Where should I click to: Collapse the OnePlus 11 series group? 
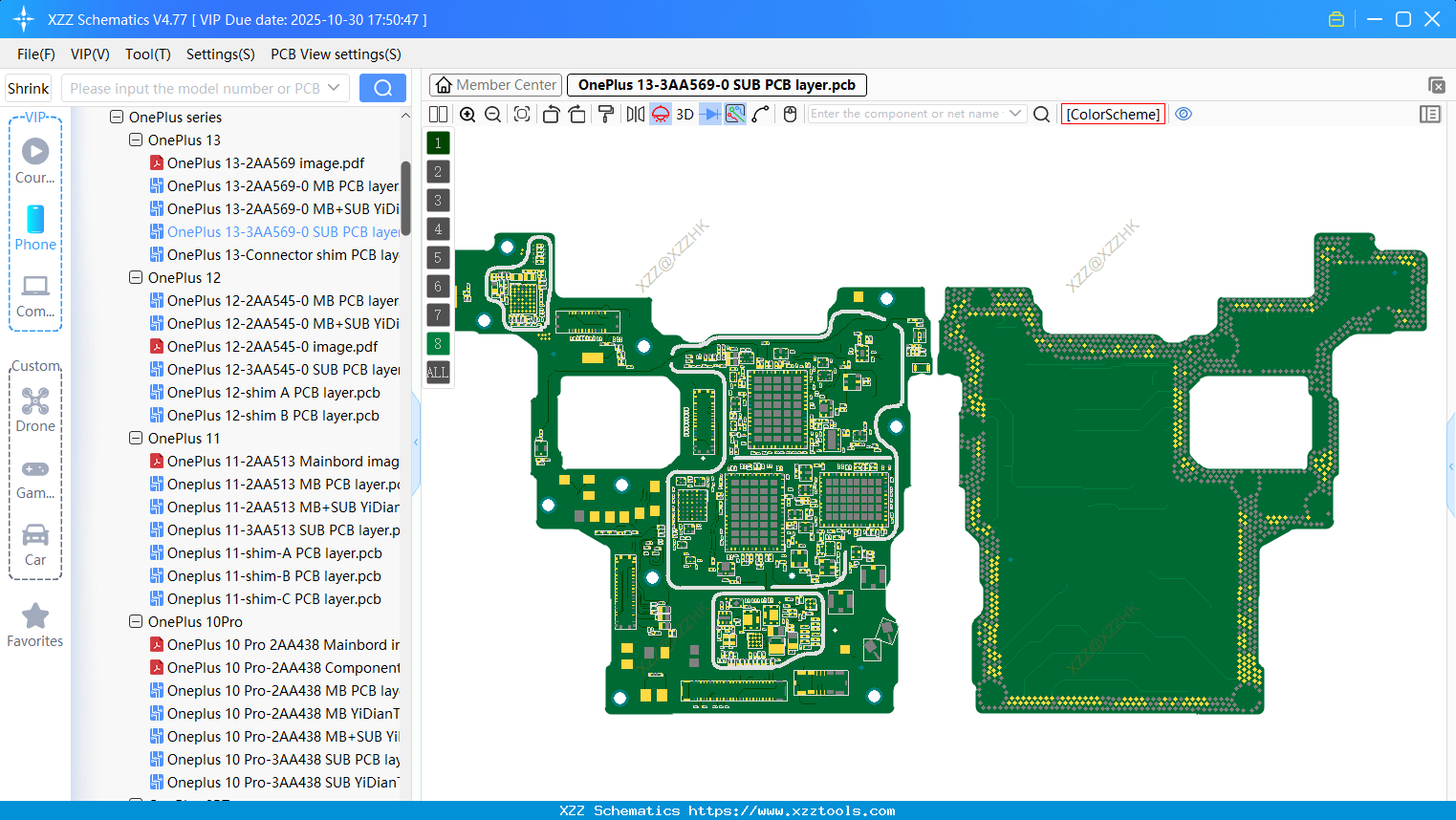click(x=135, y=438)
